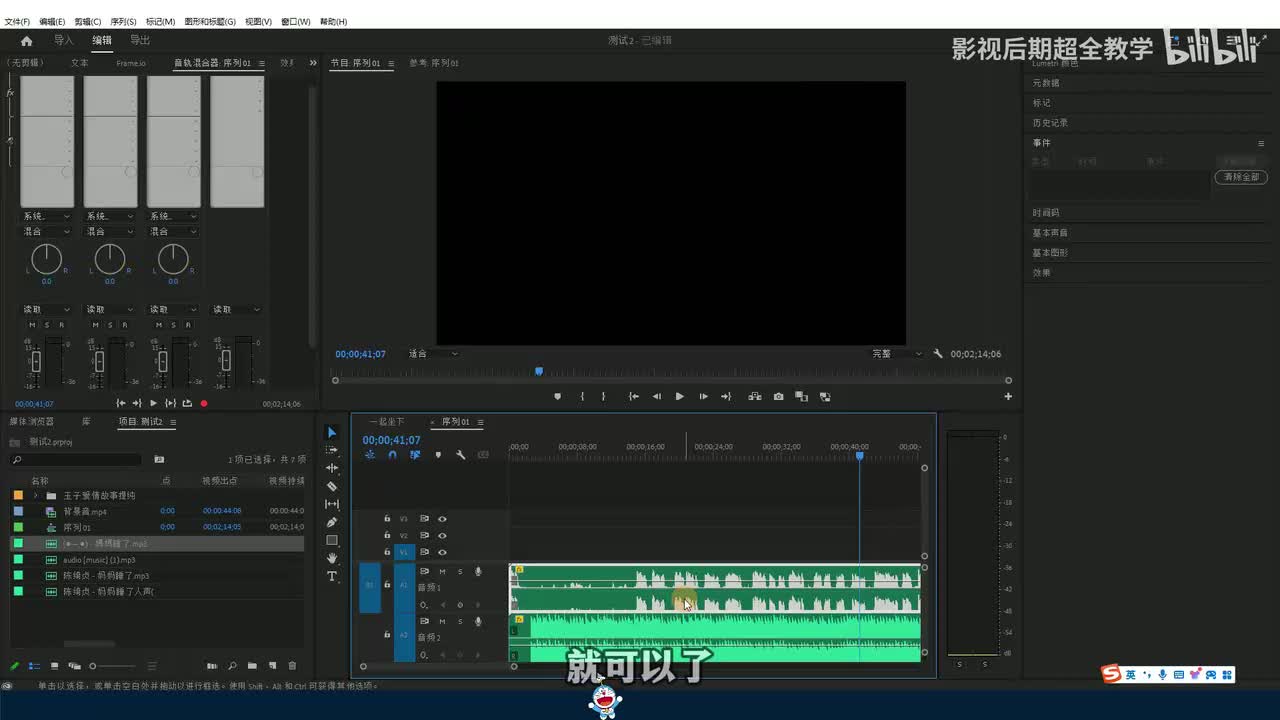Open fourth mixer track automation mode dropdown
Viewport: 1280px width, 720px height.
tap(236, 310)
